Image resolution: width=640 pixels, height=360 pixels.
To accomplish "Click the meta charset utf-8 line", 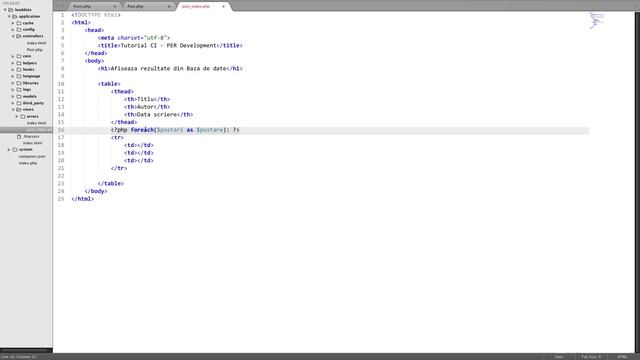I will pyautogui.click(x=133, y=38).
